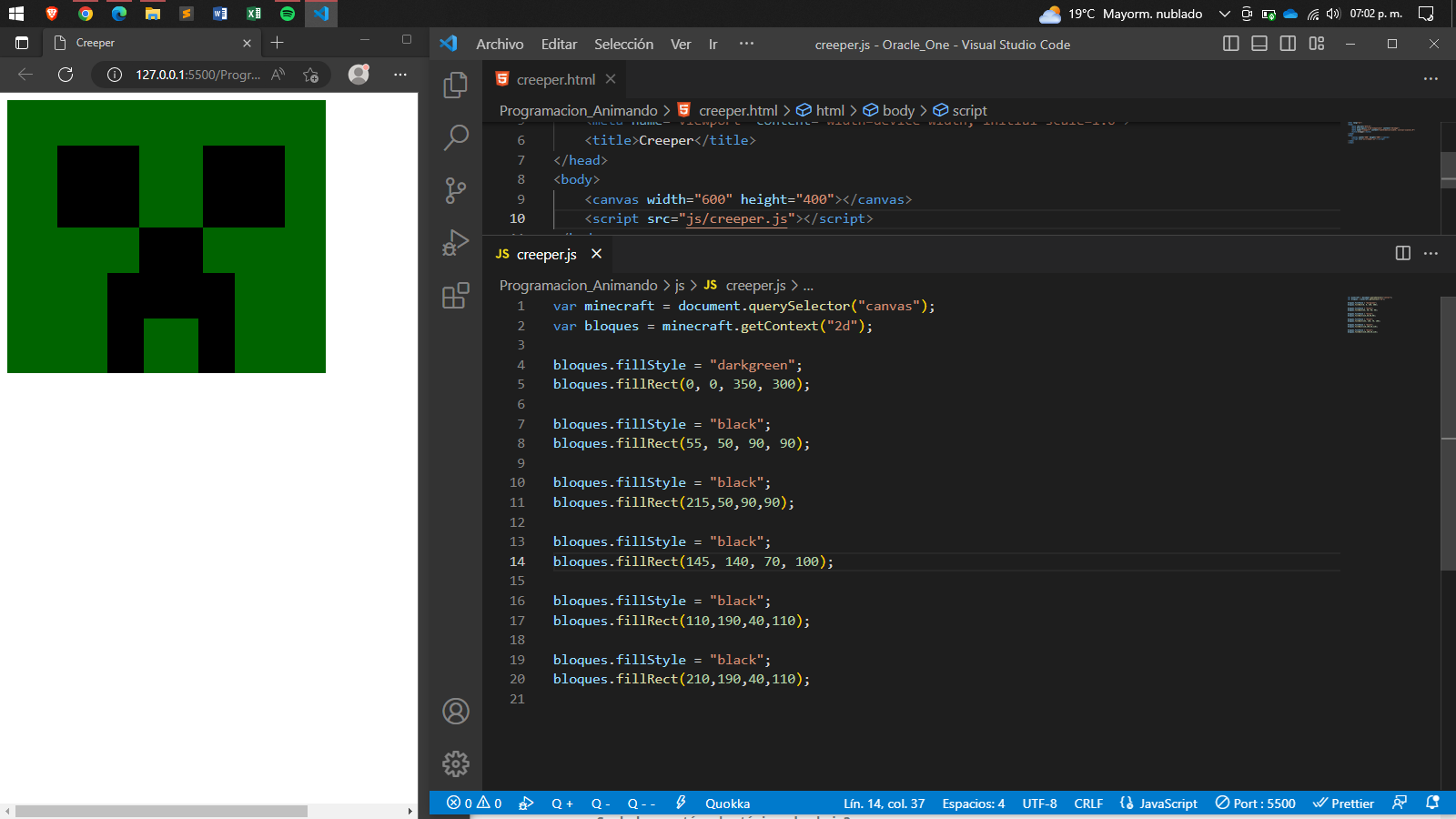1456x819 pixels.
Task: Open feedback icon in status bar
Action: click(x=1400, y=803)
